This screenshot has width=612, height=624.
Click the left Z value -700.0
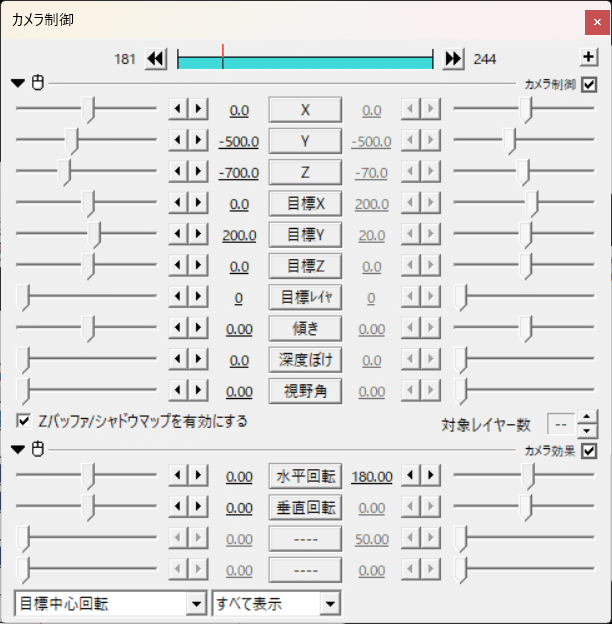click(239, 173)
